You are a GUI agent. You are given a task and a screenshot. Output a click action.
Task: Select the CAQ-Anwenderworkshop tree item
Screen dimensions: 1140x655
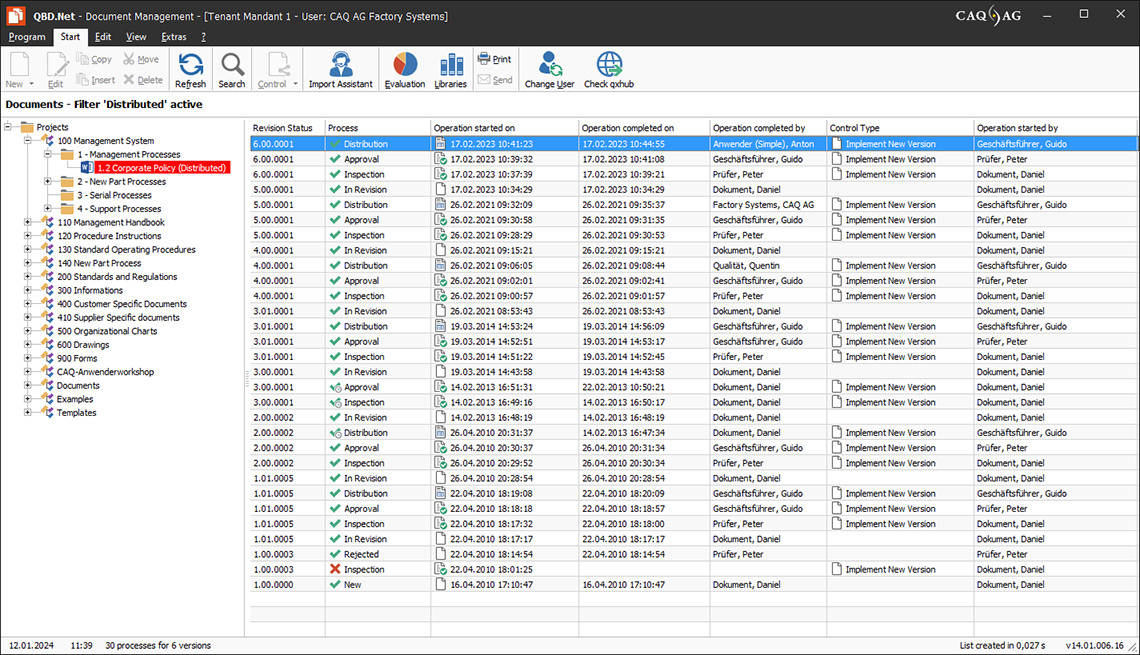105,371
